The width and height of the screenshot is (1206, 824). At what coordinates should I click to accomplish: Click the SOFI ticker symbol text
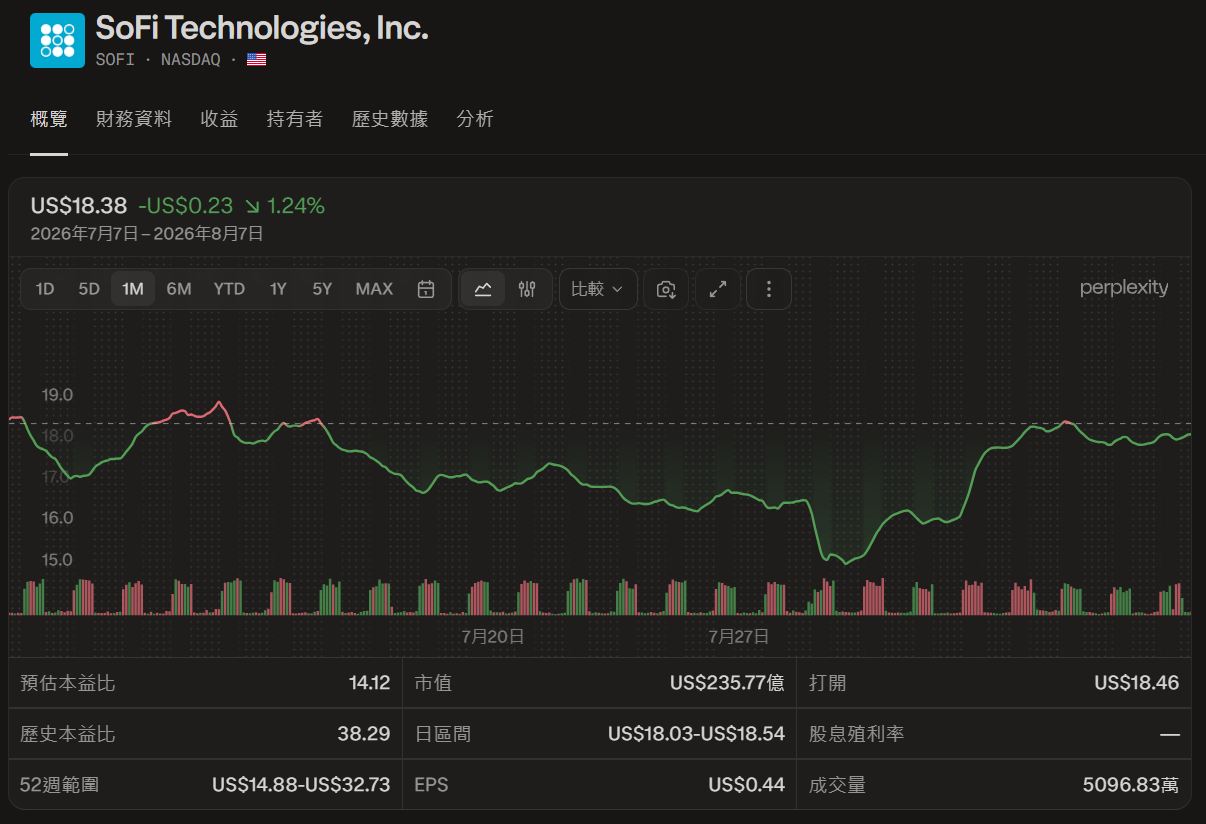115,59
